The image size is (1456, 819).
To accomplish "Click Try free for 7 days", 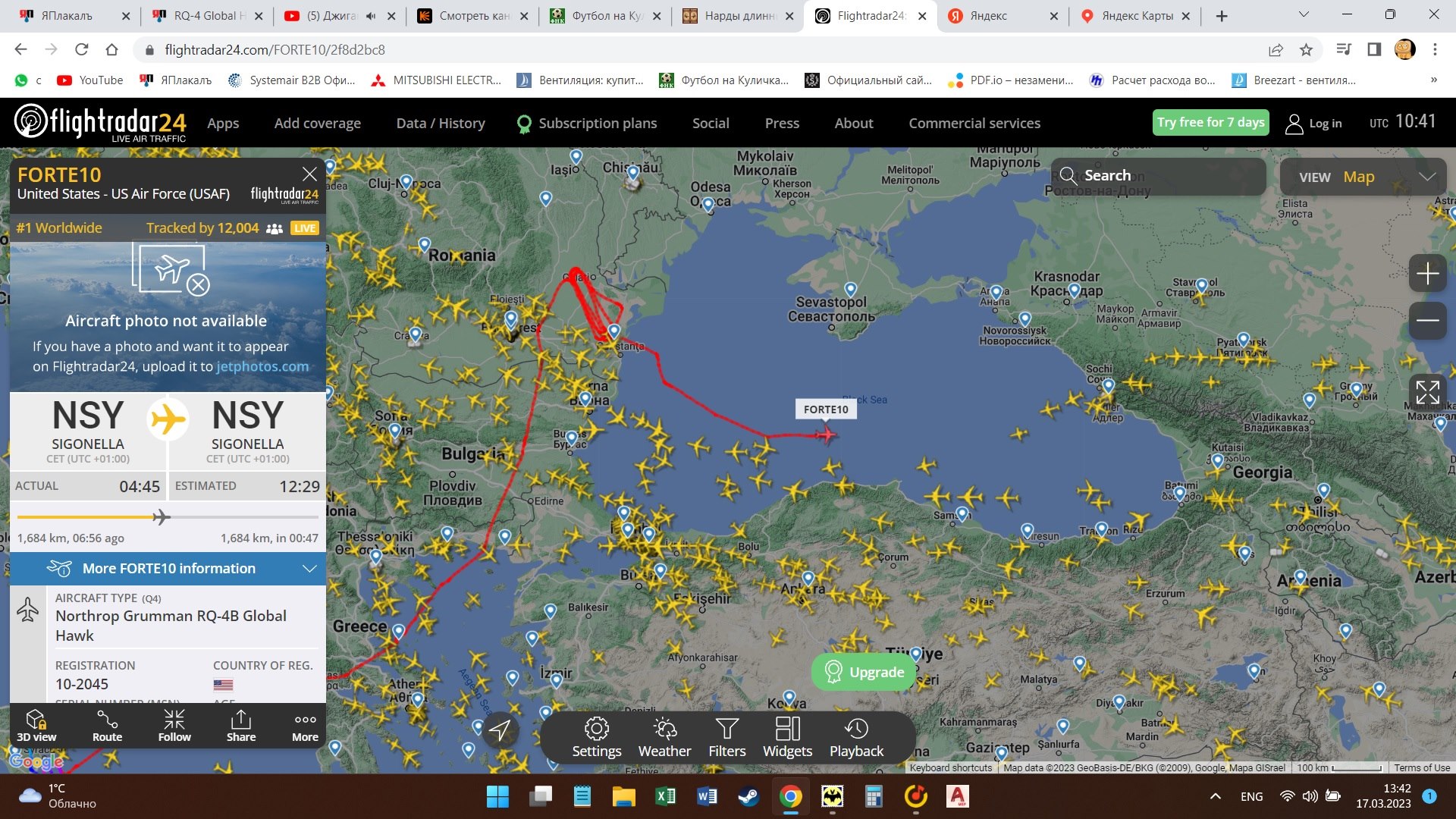I will [1210, 122].
